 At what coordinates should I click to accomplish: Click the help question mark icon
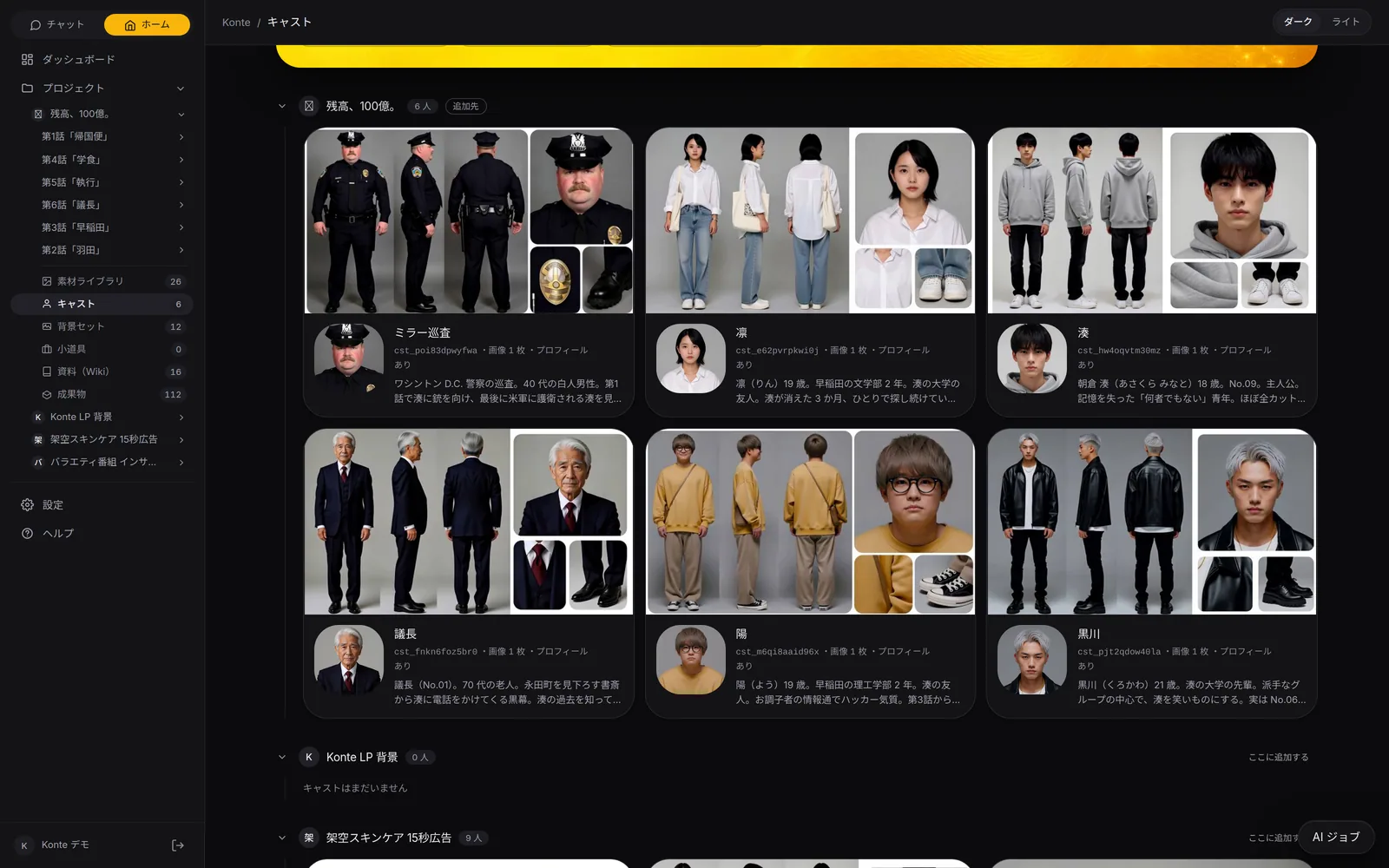point(27,533)
